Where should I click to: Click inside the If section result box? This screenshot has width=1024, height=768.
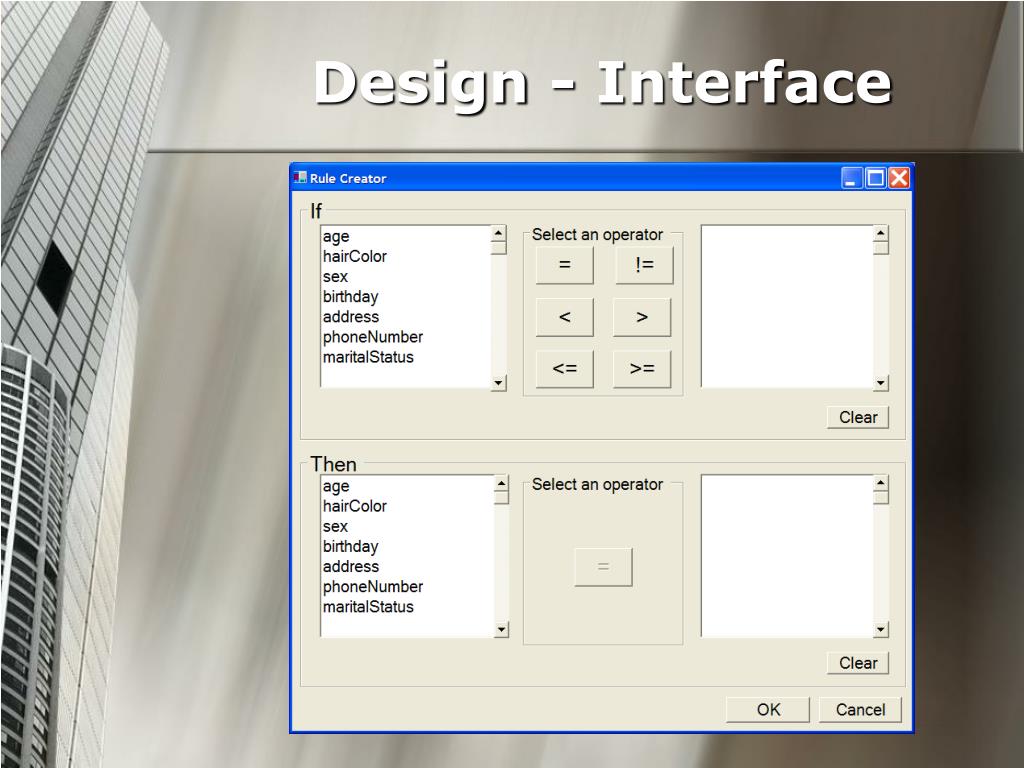(x=788, y=307)
